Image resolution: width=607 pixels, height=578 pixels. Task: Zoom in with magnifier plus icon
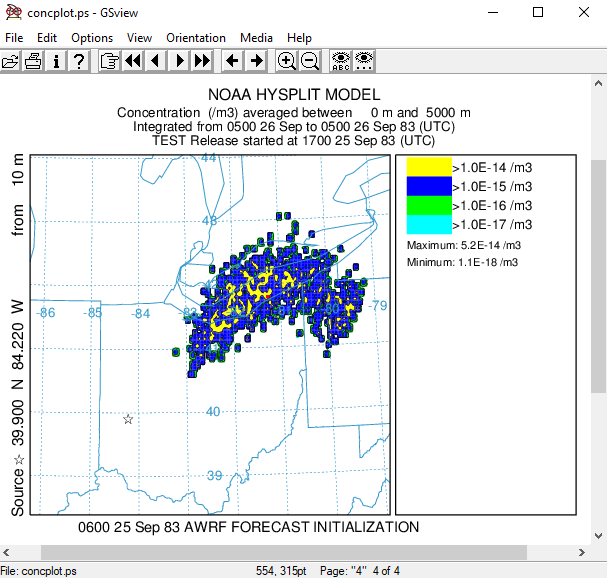click(x=286, y=61)
